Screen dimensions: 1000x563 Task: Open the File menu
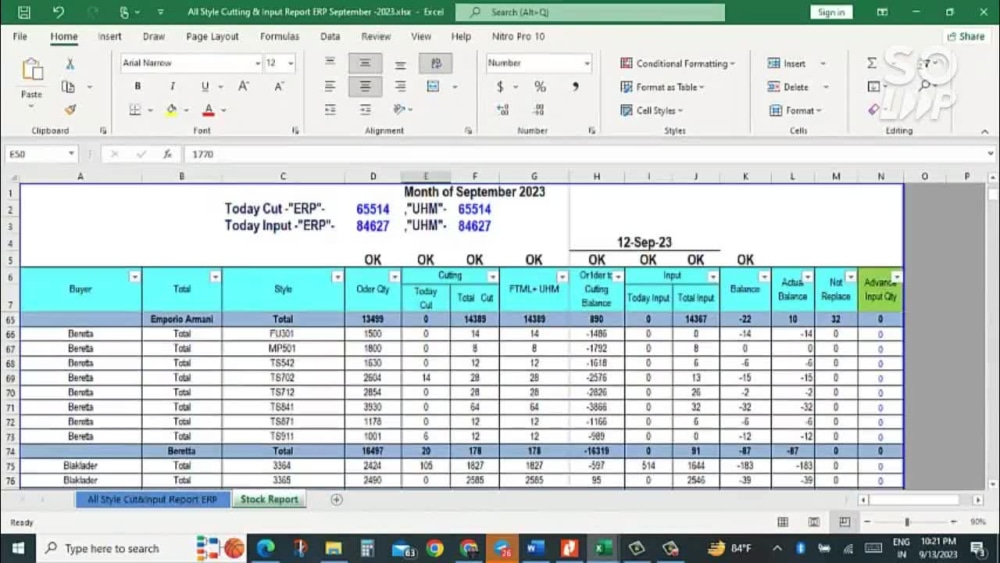(x=20, y=36)
